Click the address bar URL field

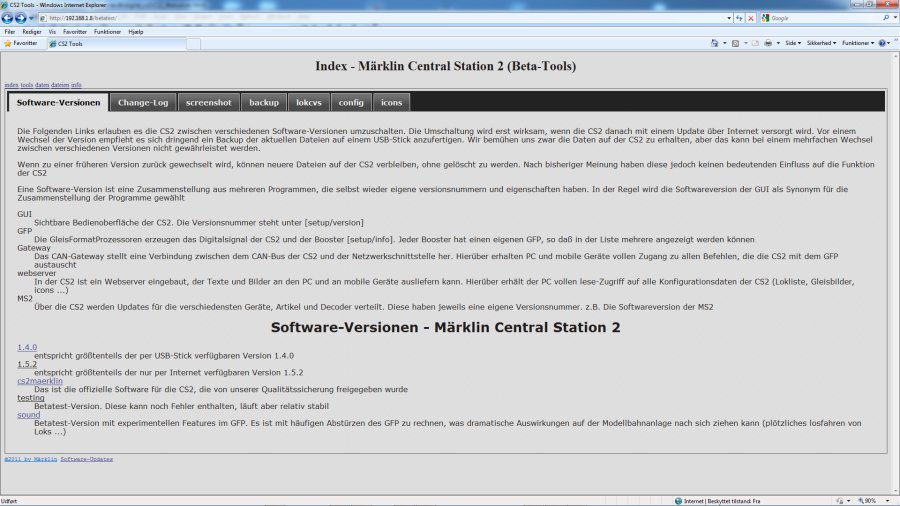pos(382,18)
